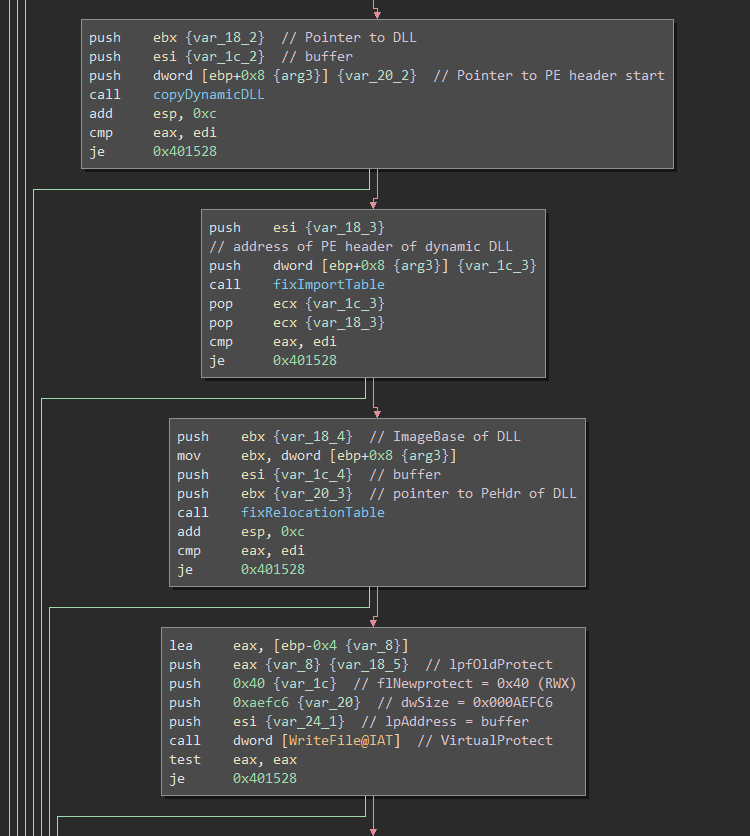This screenshot has height=836, width=750.
Task: Click the 'pop ecx {var_1c_3}' instruction
Action: point(296,303)
